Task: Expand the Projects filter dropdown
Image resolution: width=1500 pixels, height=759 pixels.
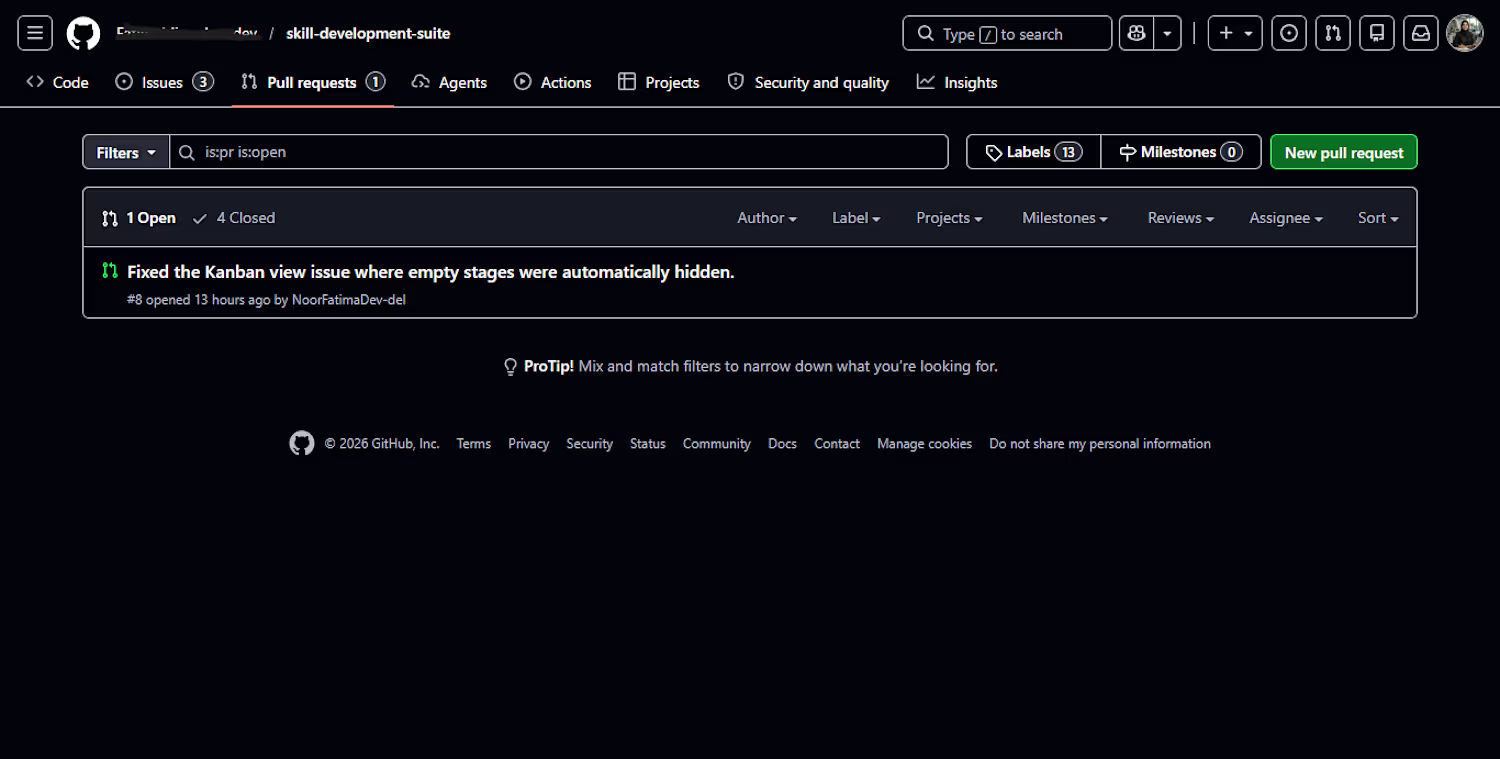Action: [949, 218]
